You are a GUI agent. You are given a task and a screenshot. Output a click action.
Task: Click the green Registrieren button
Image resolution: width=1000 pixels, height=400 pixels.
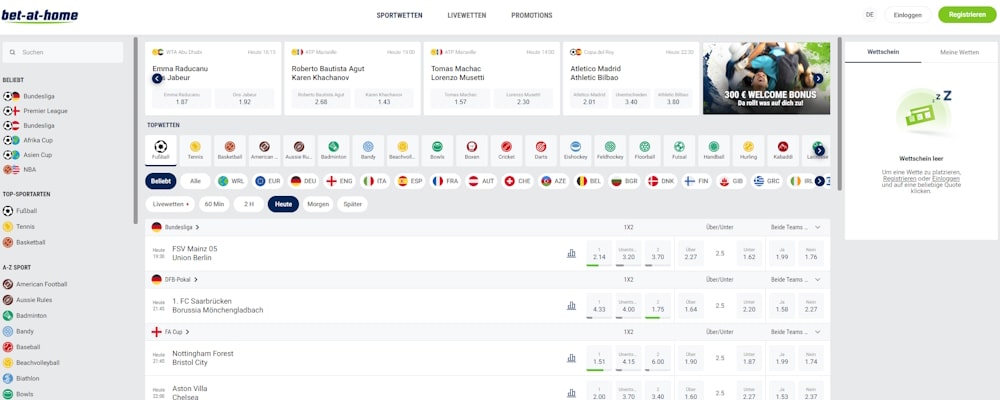967,15
